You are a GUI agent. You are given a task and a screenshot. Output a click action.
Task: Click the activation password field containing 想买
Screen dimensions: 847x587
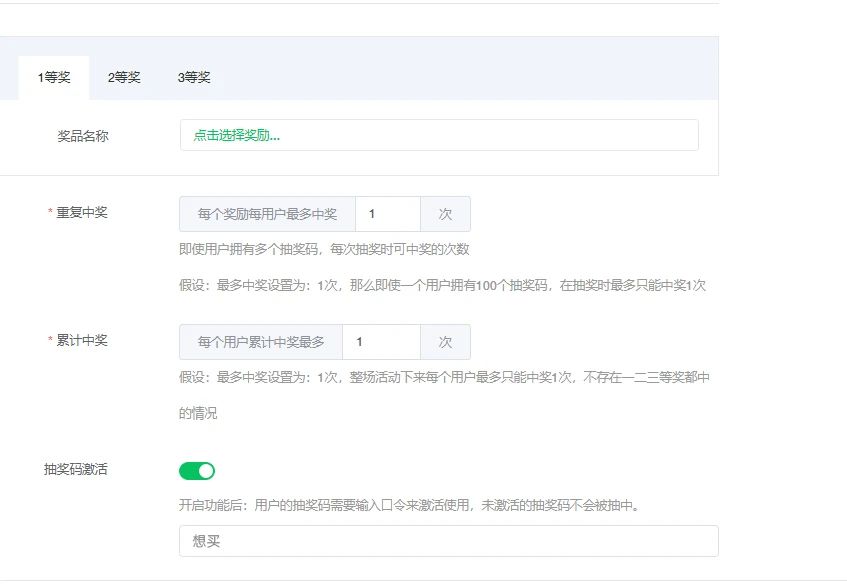click(448, 541)
